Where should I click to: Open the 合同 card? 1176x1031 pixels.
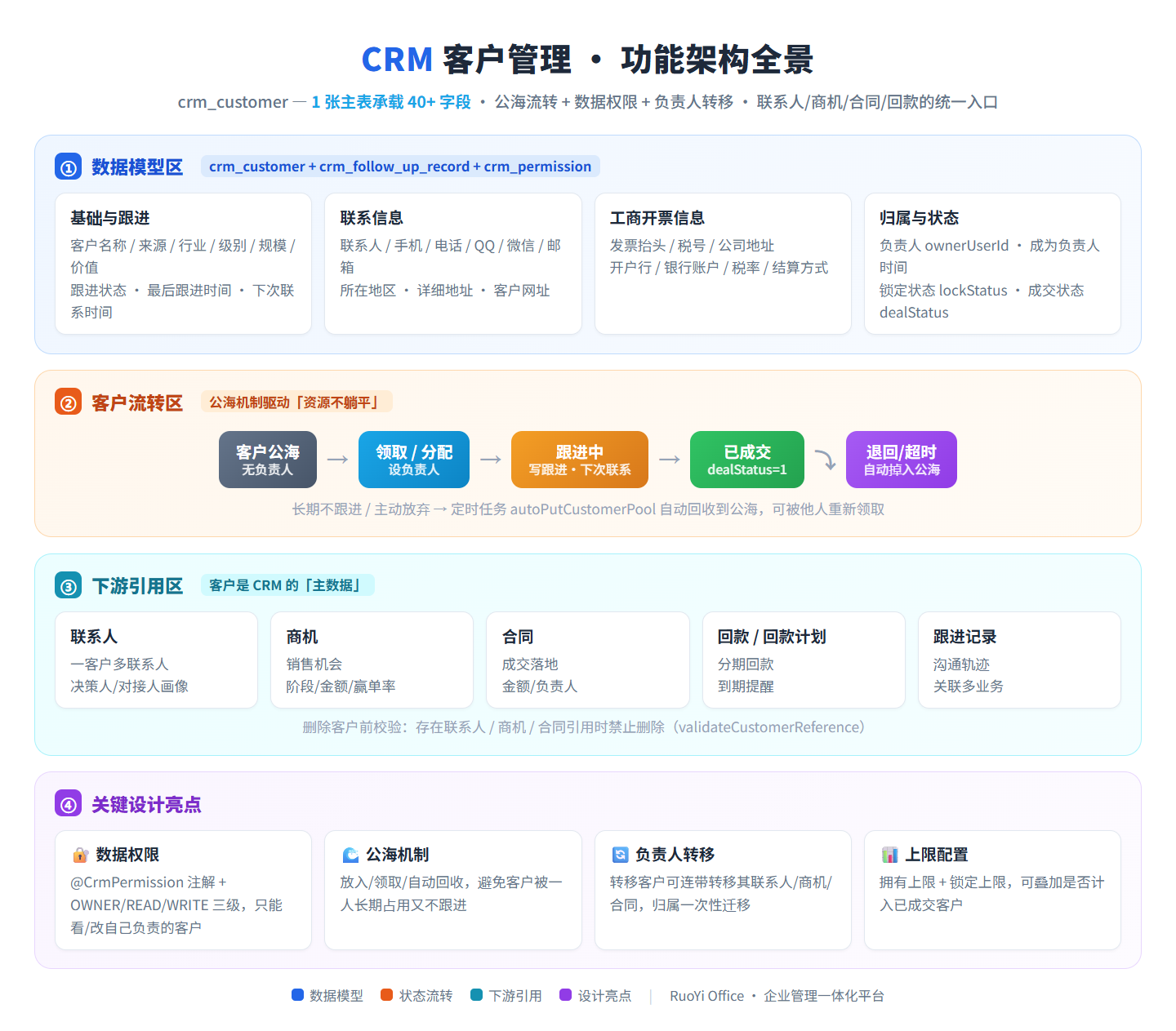click(x=588, y=660)
